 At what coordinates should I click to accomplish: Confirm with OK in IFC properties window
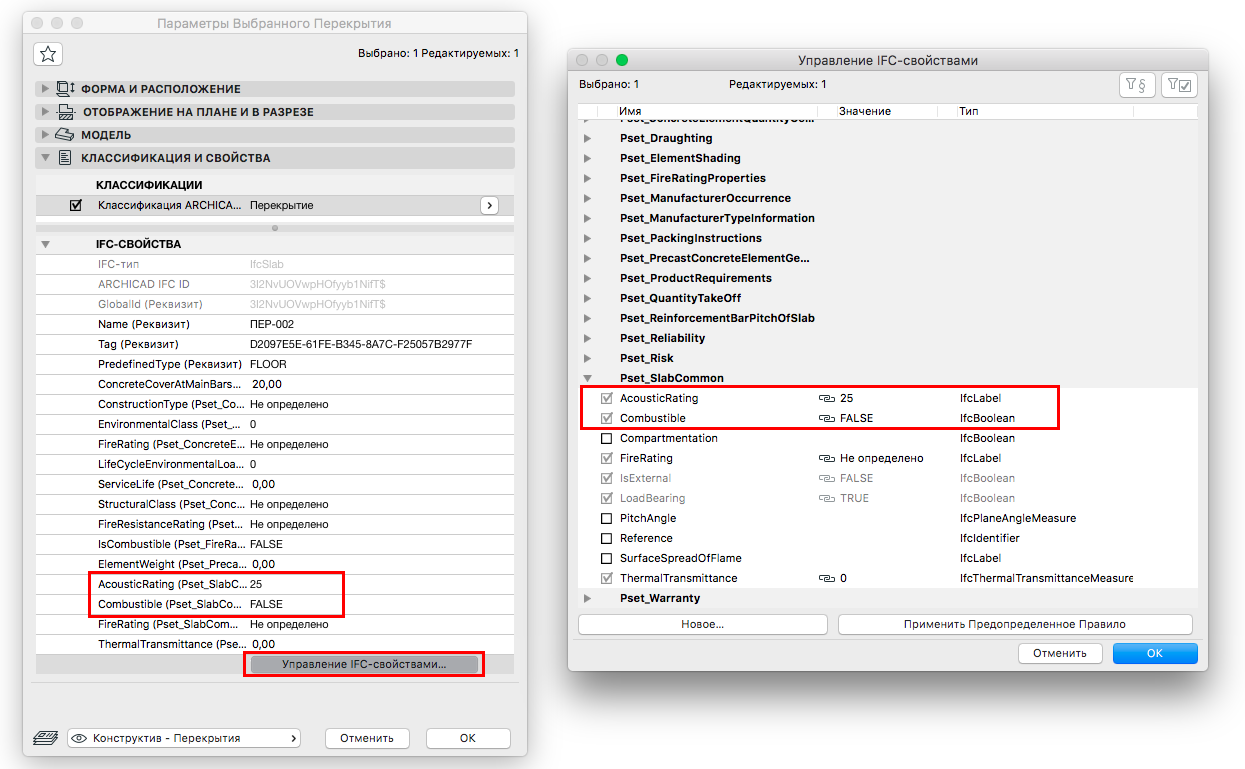coord(1155,653)
